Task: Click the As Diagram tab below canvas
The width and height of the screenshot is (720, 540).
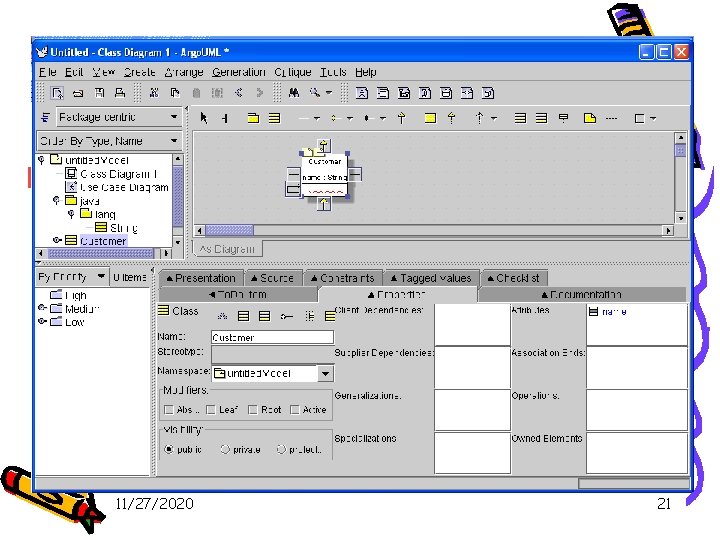Action: click(227, 249)
